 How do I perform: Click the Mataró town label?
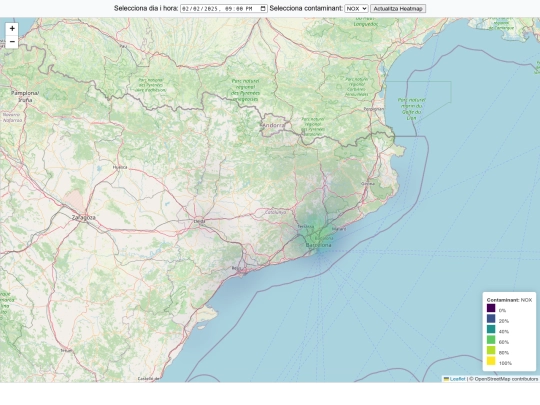point(339,228)
